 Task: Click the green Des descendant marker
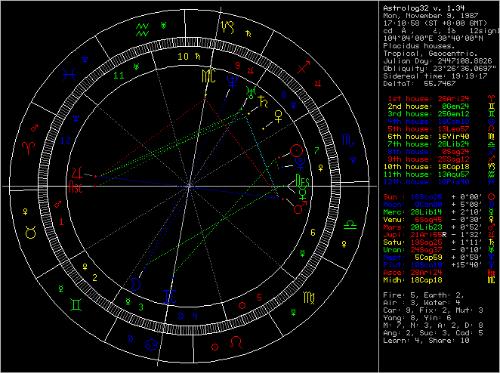[303, 181]
